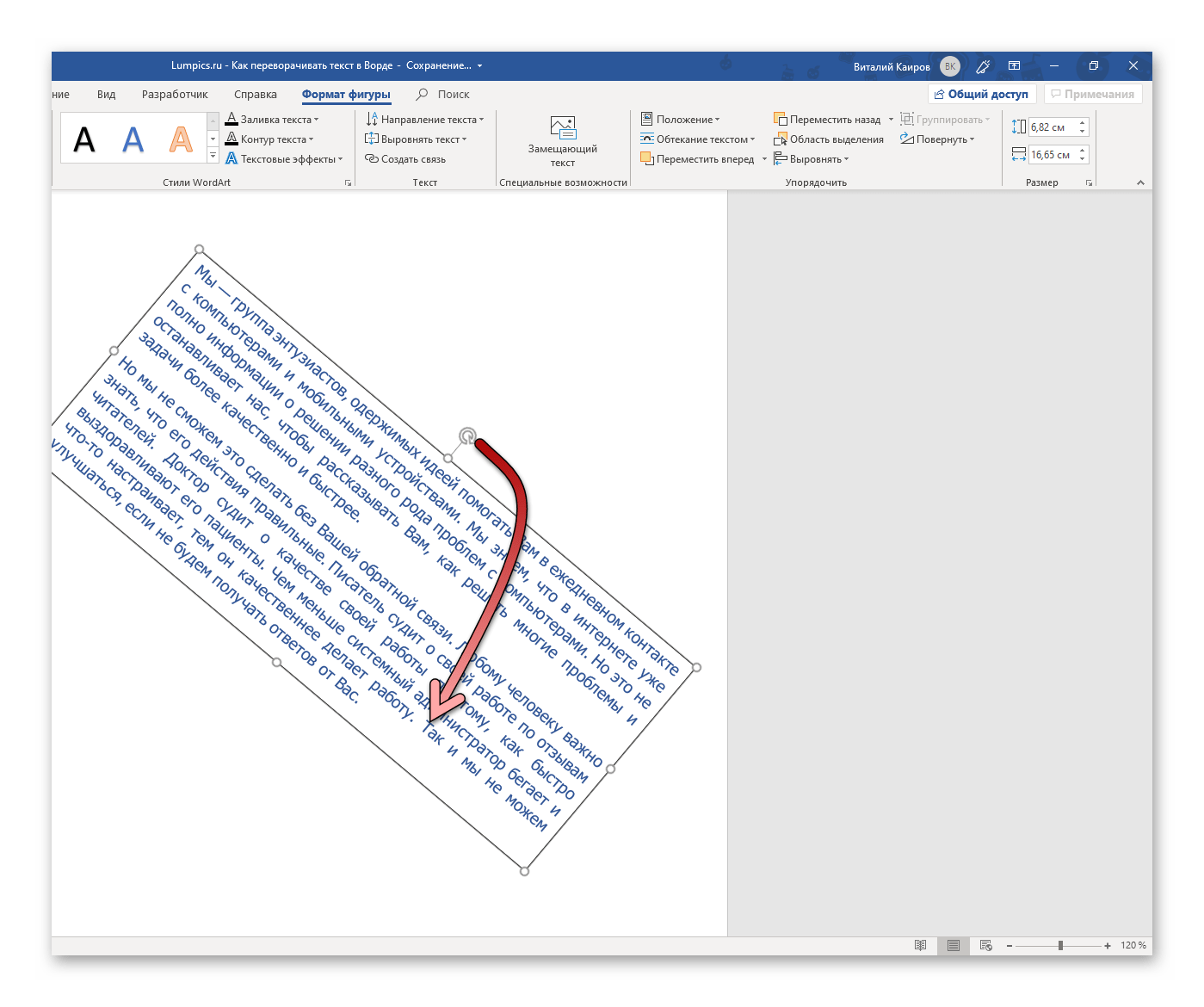Viewport: 1204px width, 1007px height.
Task: Collapse the ribbon using the arrow
Action: 1140,182
